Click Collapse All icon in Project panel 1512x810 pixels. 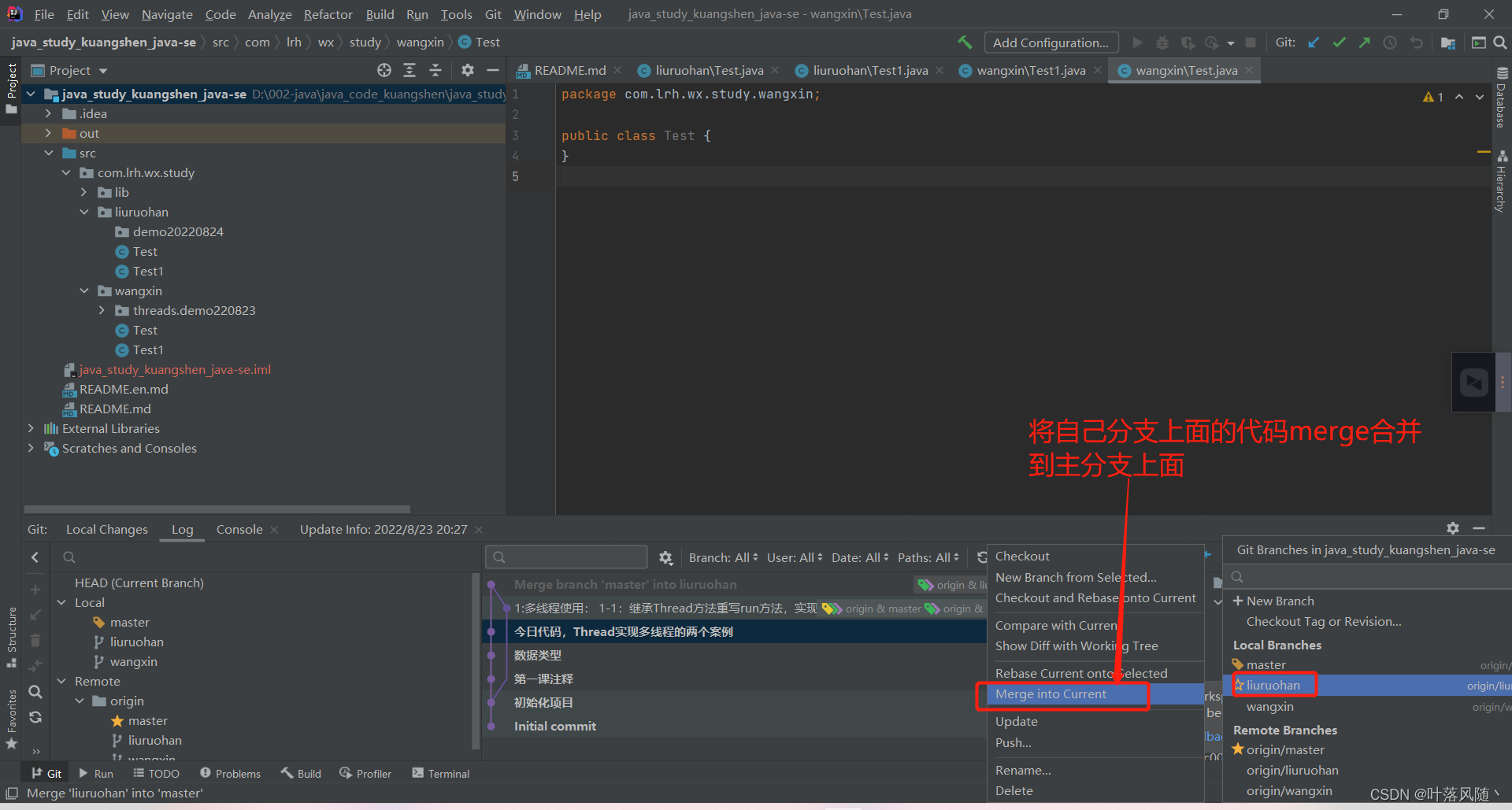pyautogui.click(x=435, y=70)
